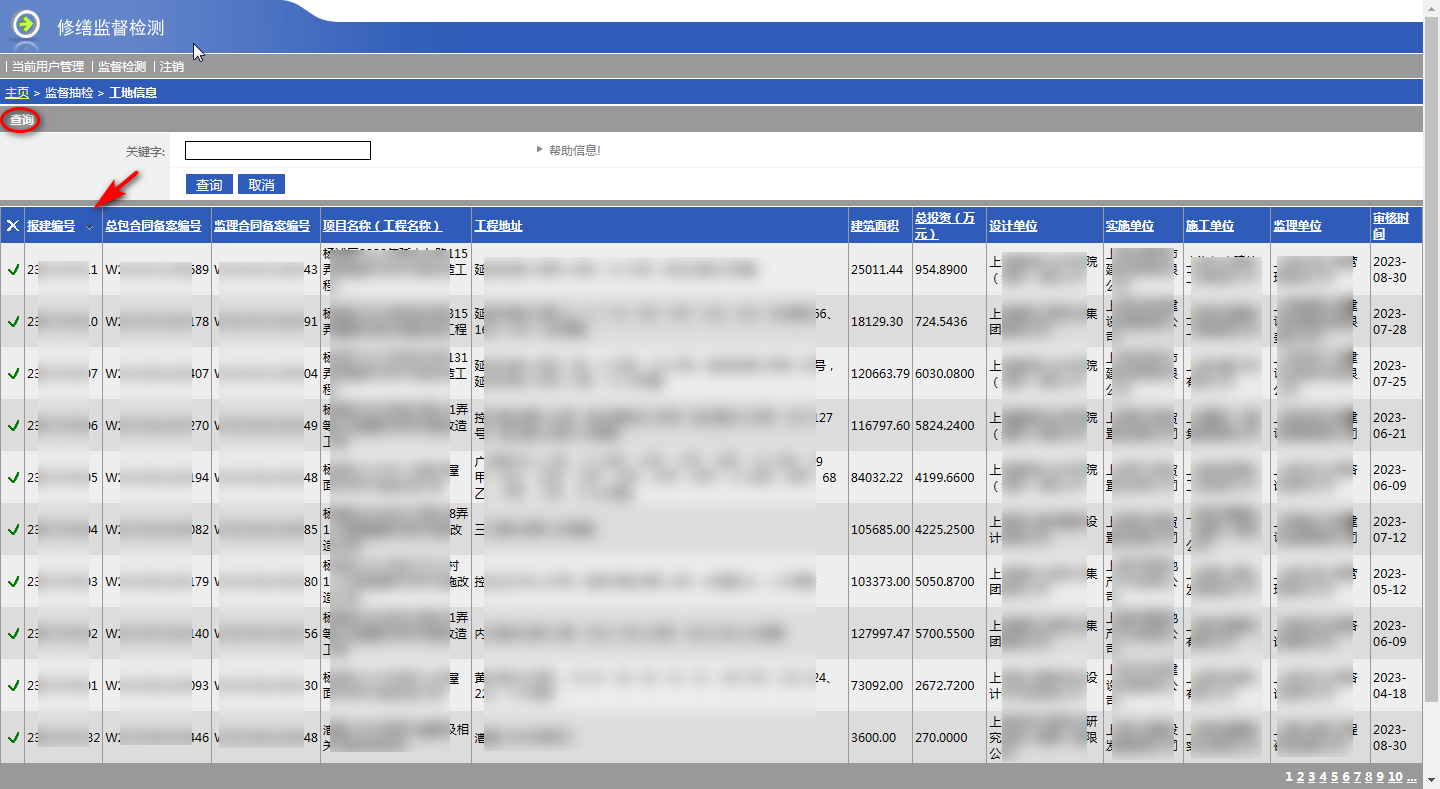Select checkmark of row with area 84032.22

(x=13, y=478)
